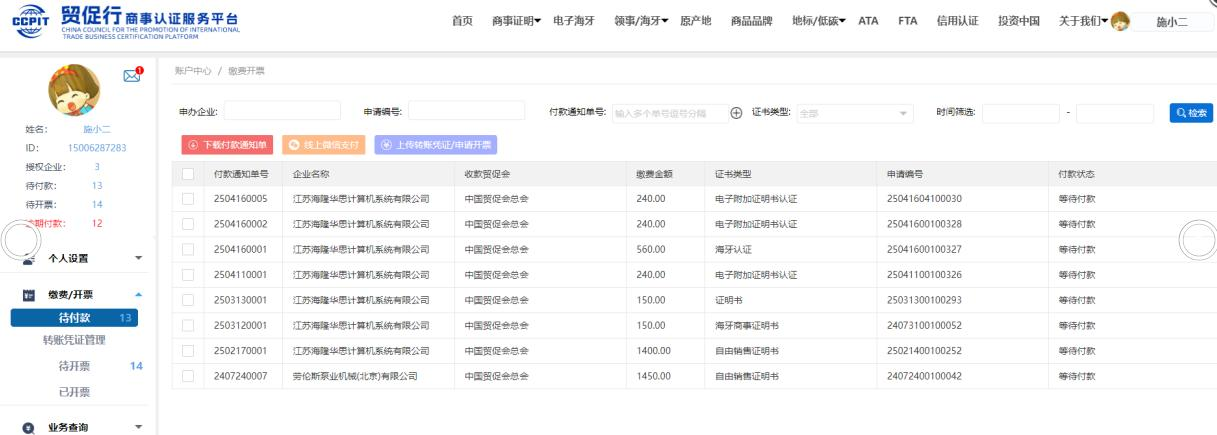The image size is (1217, 435).
Task: Open the 证书类型 dropdown
Action: pyautogui.click(x=855, y=113)
